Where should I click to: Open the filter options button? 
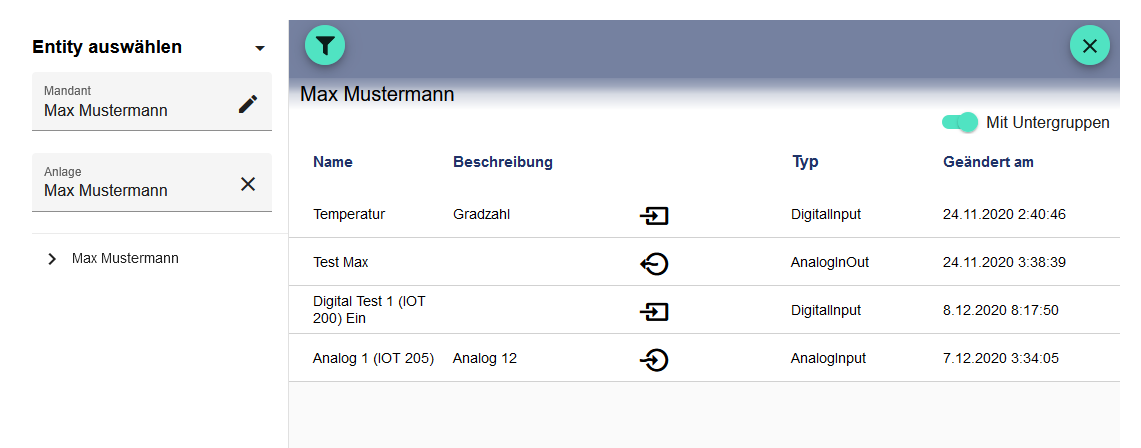[x=325, y=45]
